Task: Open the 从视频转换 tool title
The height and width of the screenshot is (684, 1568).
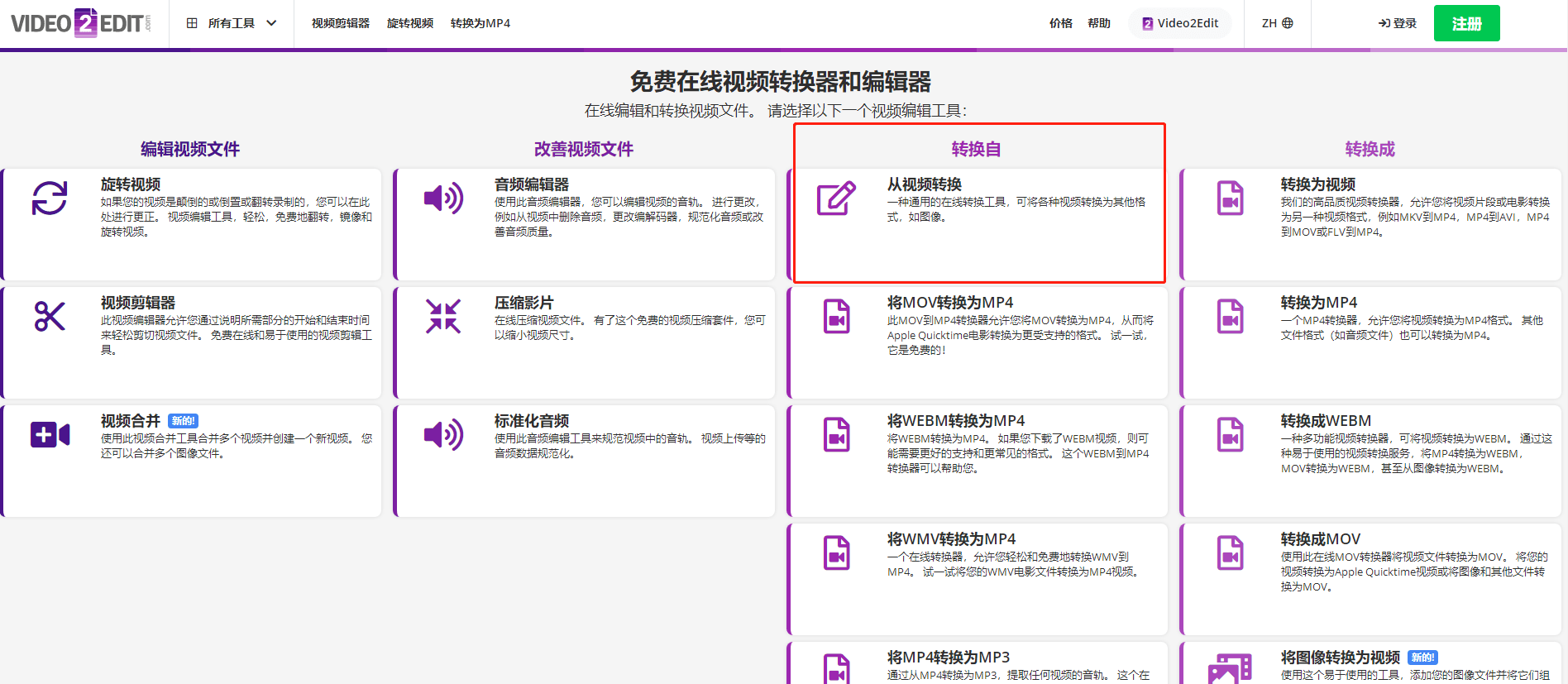Action: click(925, 184)
